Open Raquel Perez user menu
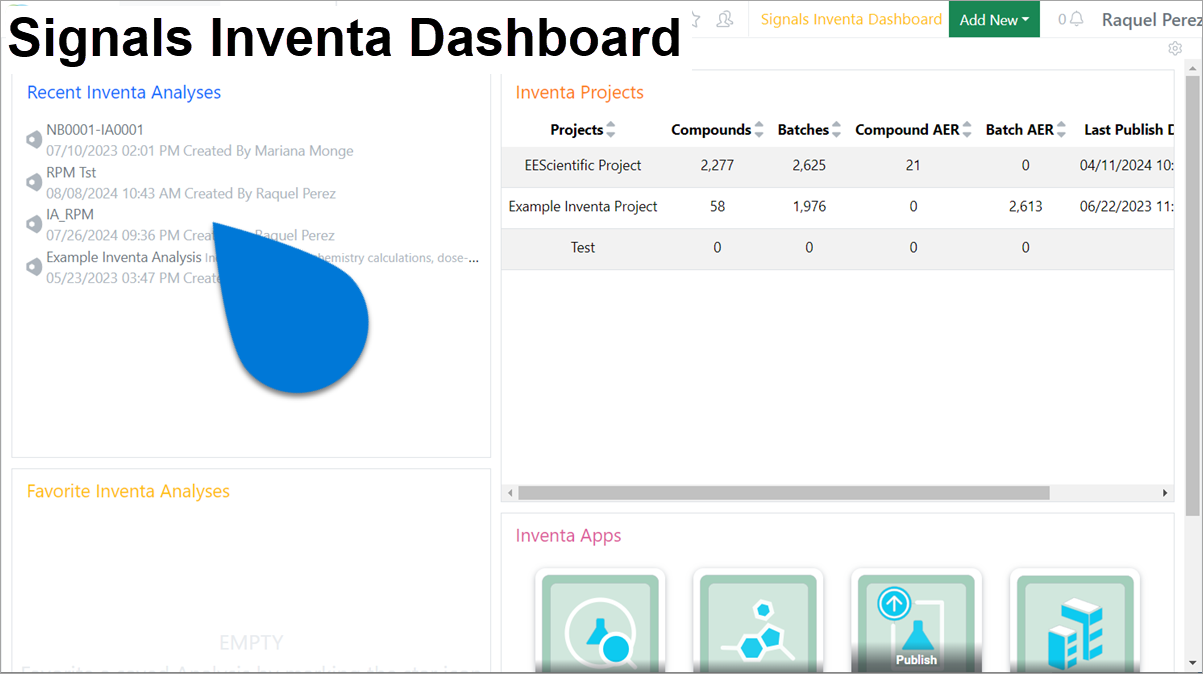Image resolution: width=1203 pixels, height=674 pixels. pyautogui.click(x=1151, y=19)
